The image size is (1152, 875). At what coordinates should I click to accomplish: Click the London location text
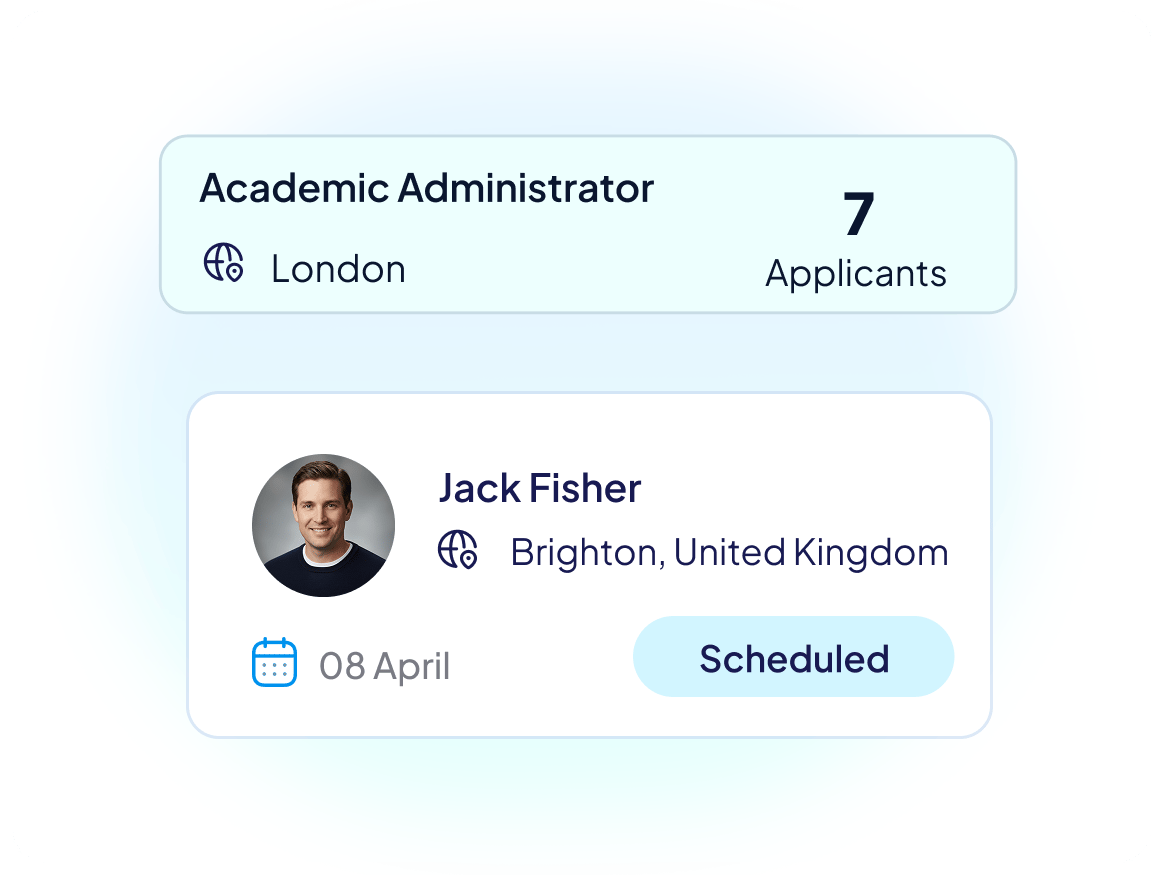[x=338, y=269]
